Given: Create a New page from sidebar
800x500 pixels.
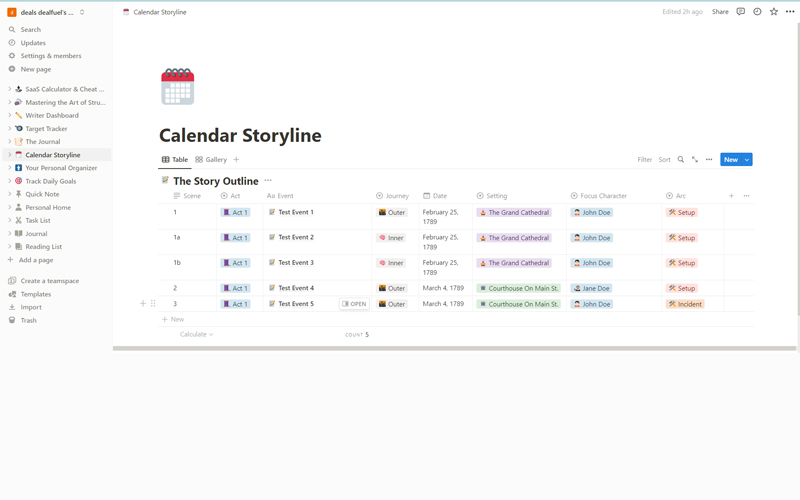Looking at the screenshot, I should click(36, 69).
